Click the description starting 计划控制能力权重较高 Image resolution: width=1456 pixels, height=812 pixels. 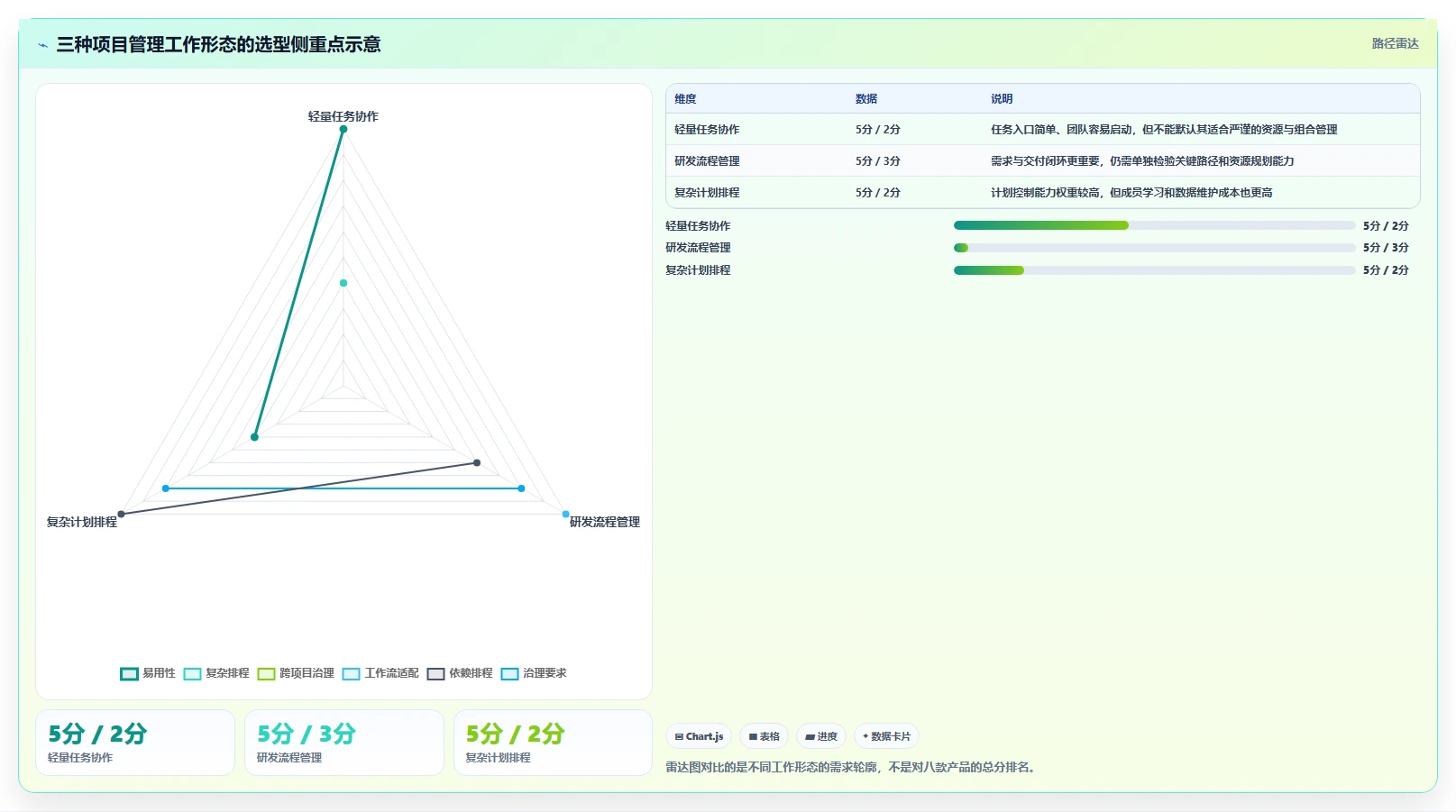click(1131, 193)
